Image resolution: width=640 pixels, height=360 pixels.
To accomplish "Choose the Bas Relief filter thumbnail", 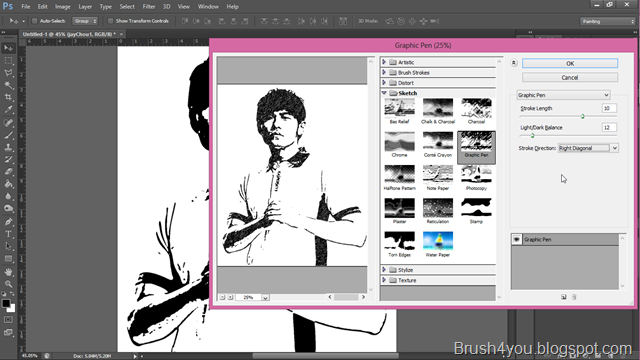I will (400, 111).
